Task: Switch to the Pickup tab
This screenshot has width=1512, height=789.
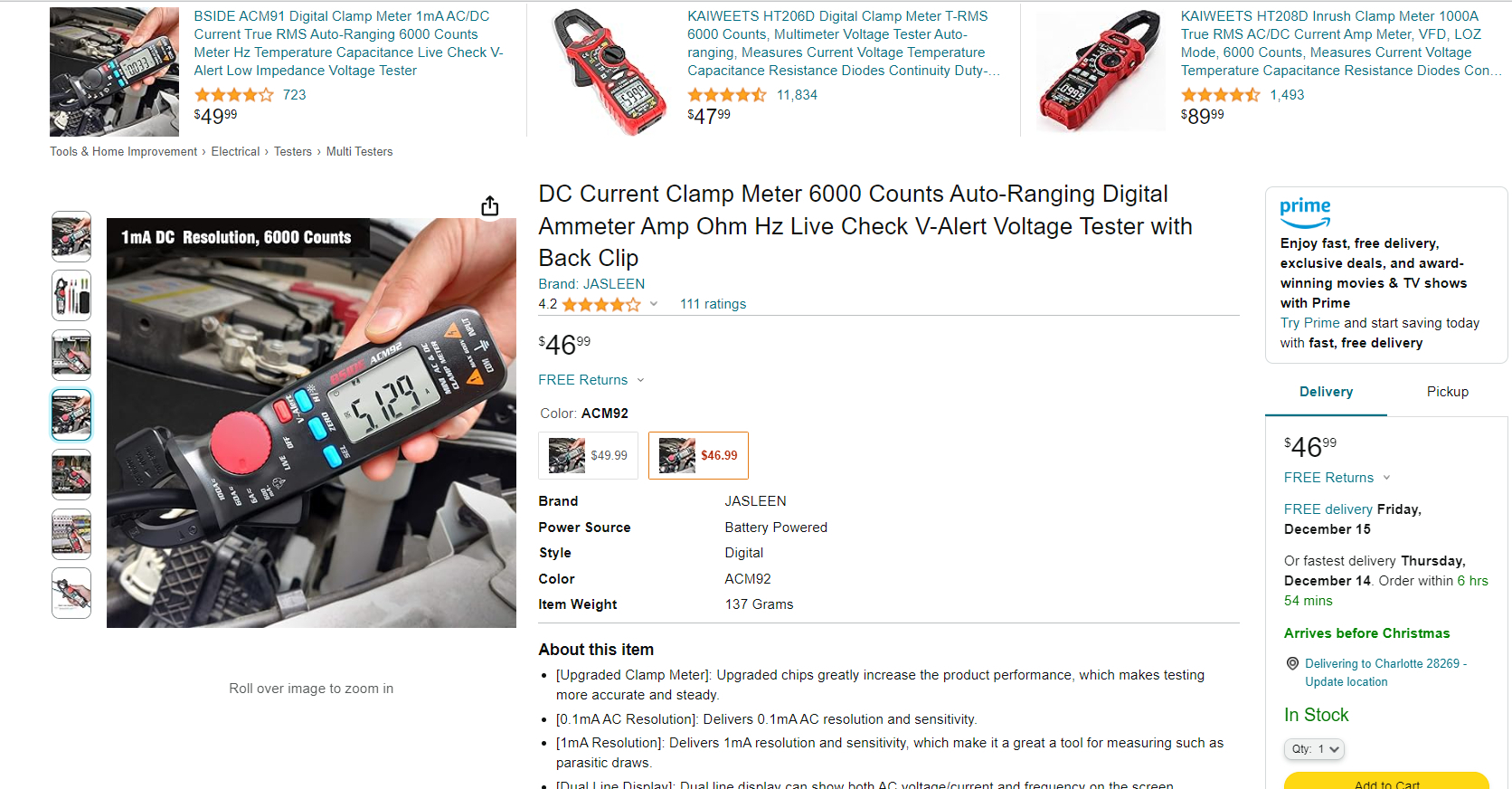Action: tap(1447, 392)
